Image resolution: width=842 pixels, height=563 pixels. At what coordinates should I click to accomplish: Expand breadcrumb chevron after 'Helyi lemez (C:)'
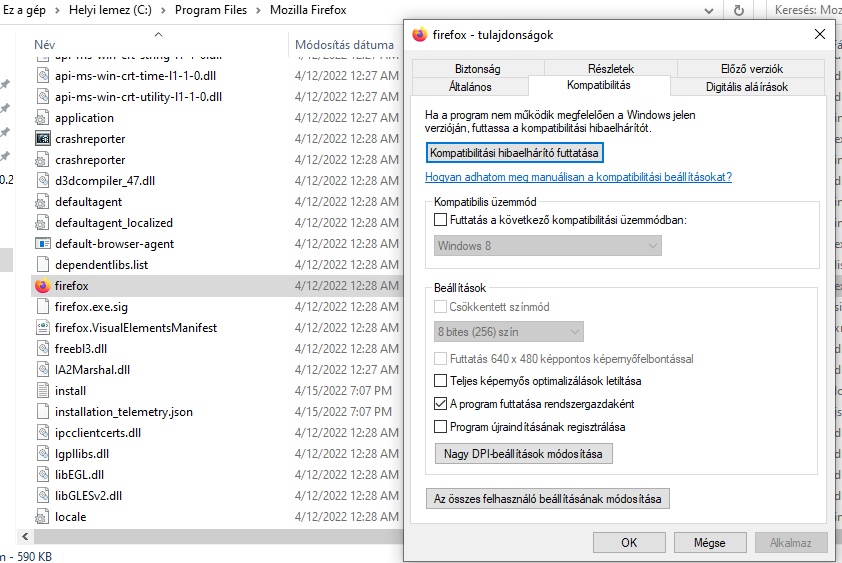163,10
